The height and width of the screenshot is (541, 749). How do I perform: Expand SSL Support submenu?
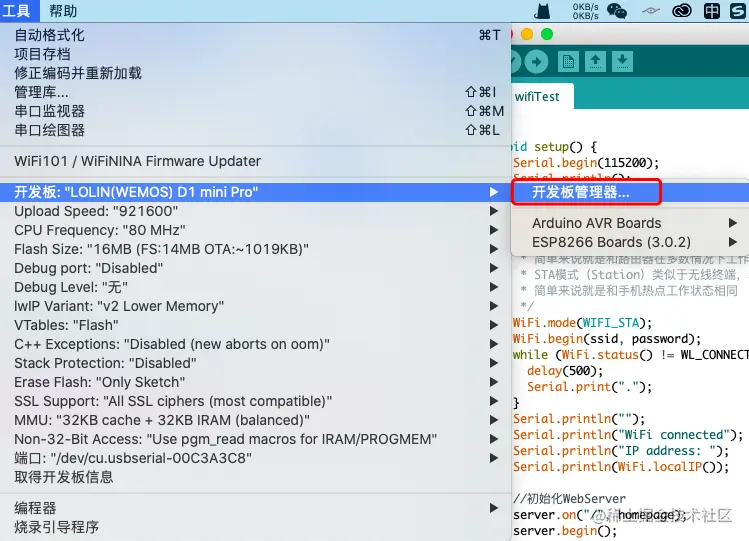(x=256, y=401)
